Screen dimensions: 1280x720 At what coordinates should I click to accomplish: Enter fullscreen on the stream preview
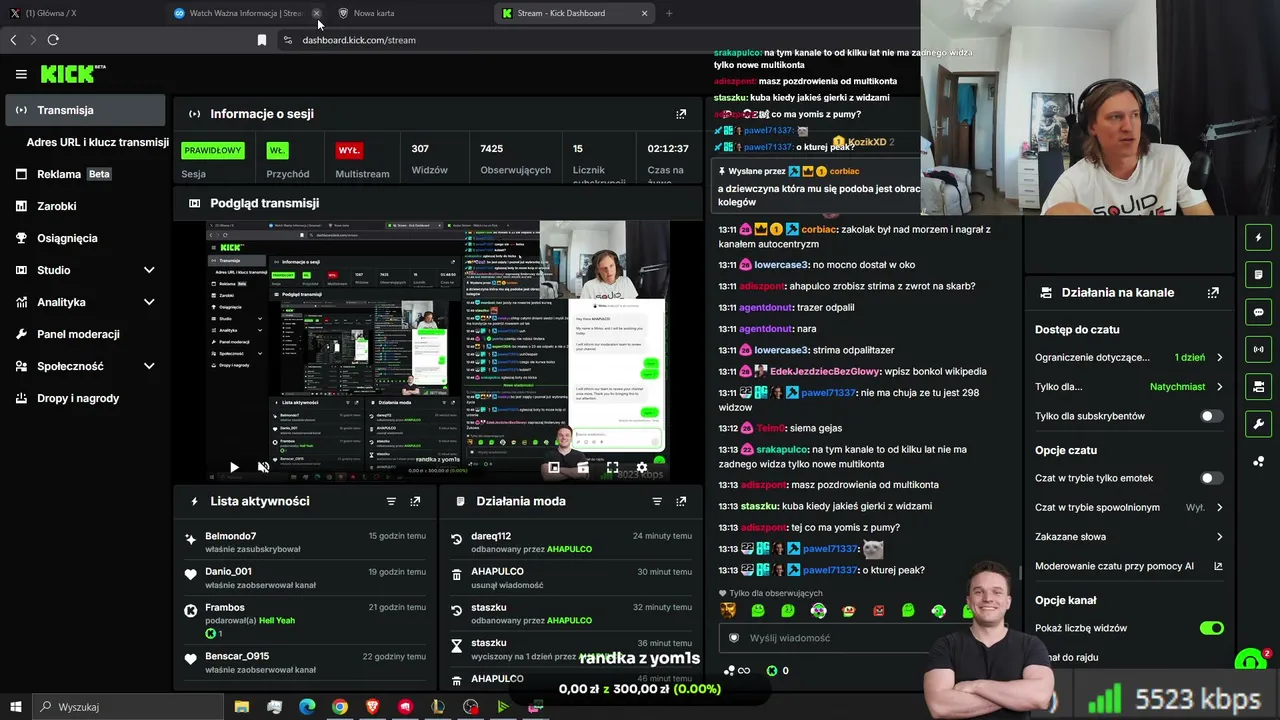click(x=612, y=467)
